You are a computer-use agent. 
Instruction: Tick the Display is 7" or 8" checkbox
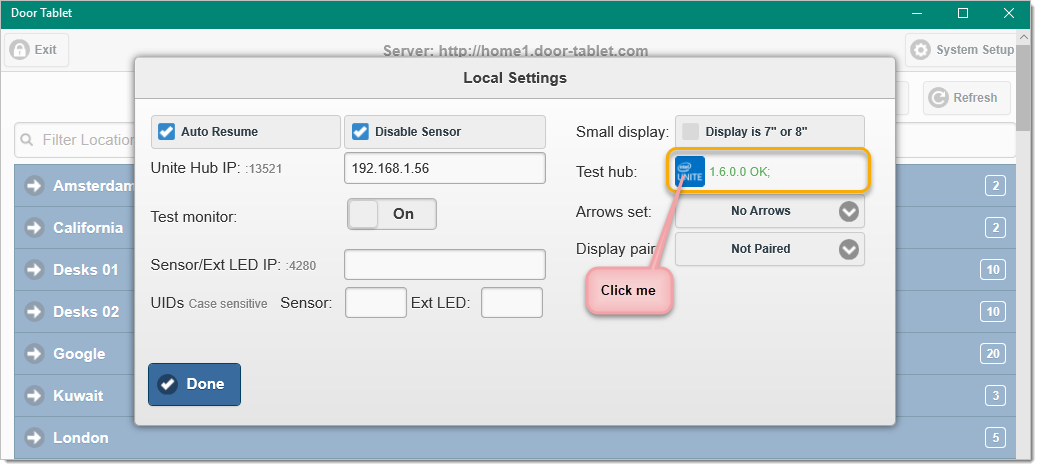click(x=690, y=131)
